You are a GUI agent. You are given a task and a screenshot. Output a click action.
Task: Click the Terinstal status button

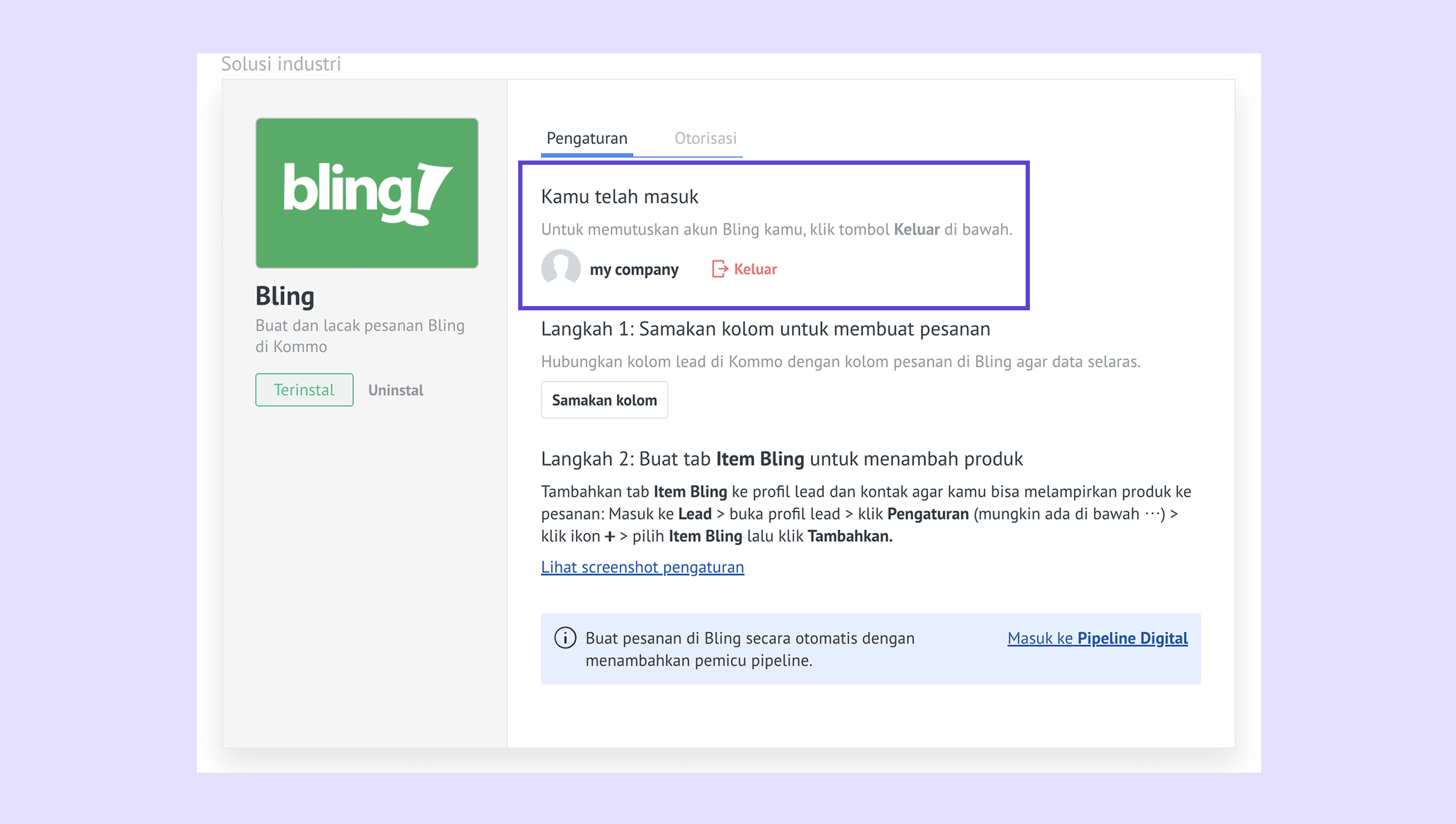point(305,390)
